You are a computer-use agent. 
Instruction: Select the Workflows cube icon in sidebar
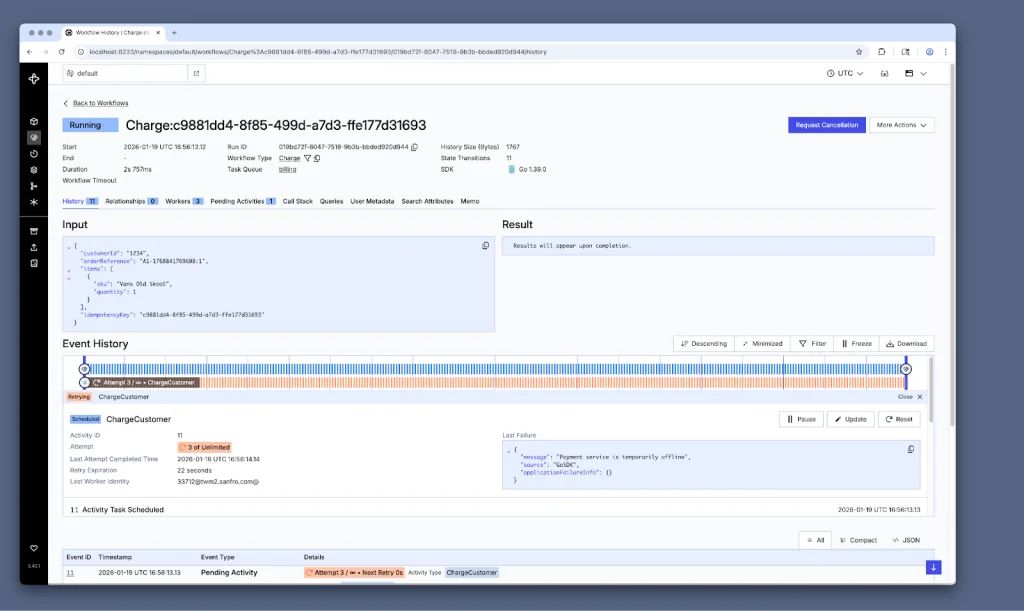33,120
